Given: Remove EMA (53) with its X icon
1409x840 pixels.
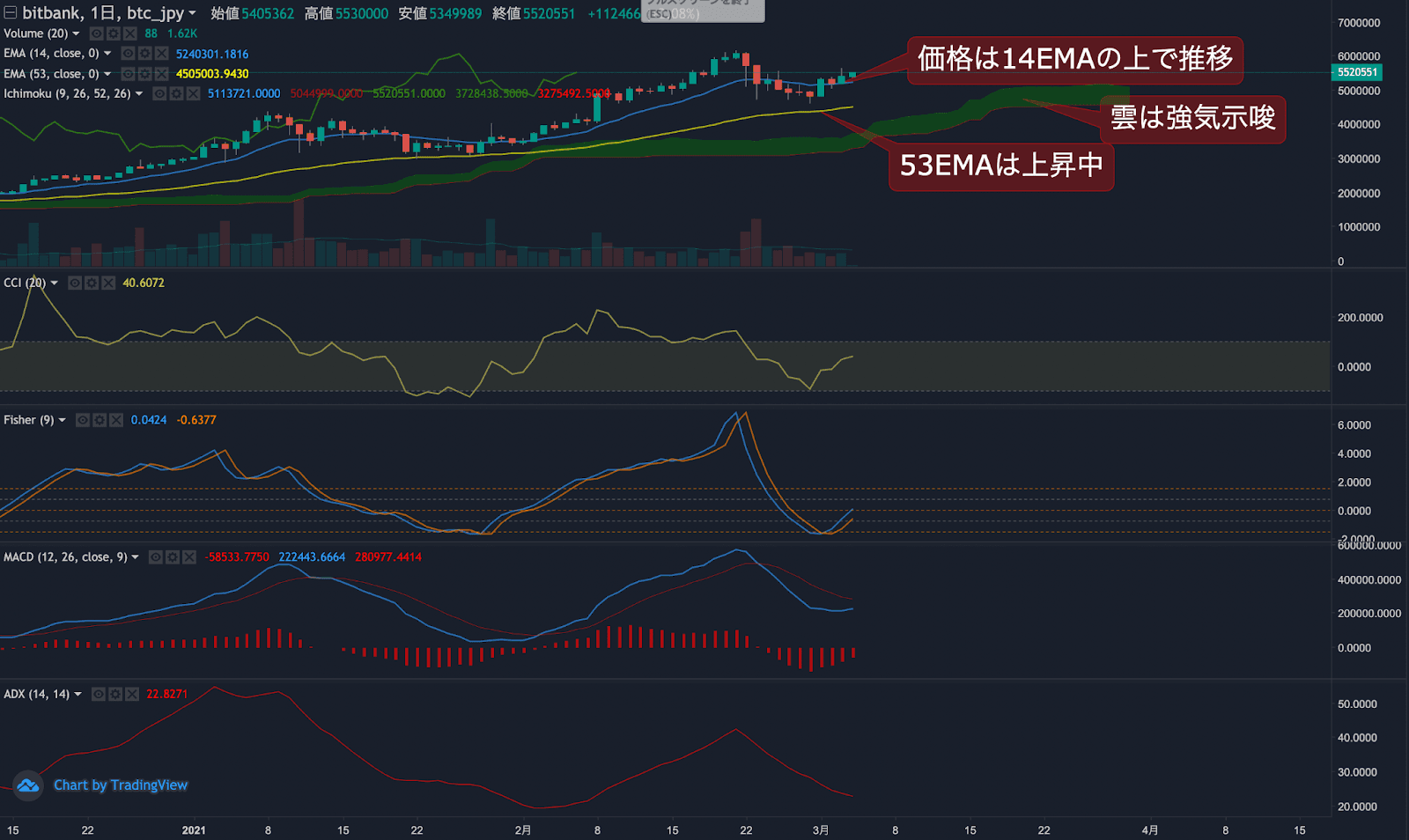Looking at the screenshot, I should pos(162,74).
